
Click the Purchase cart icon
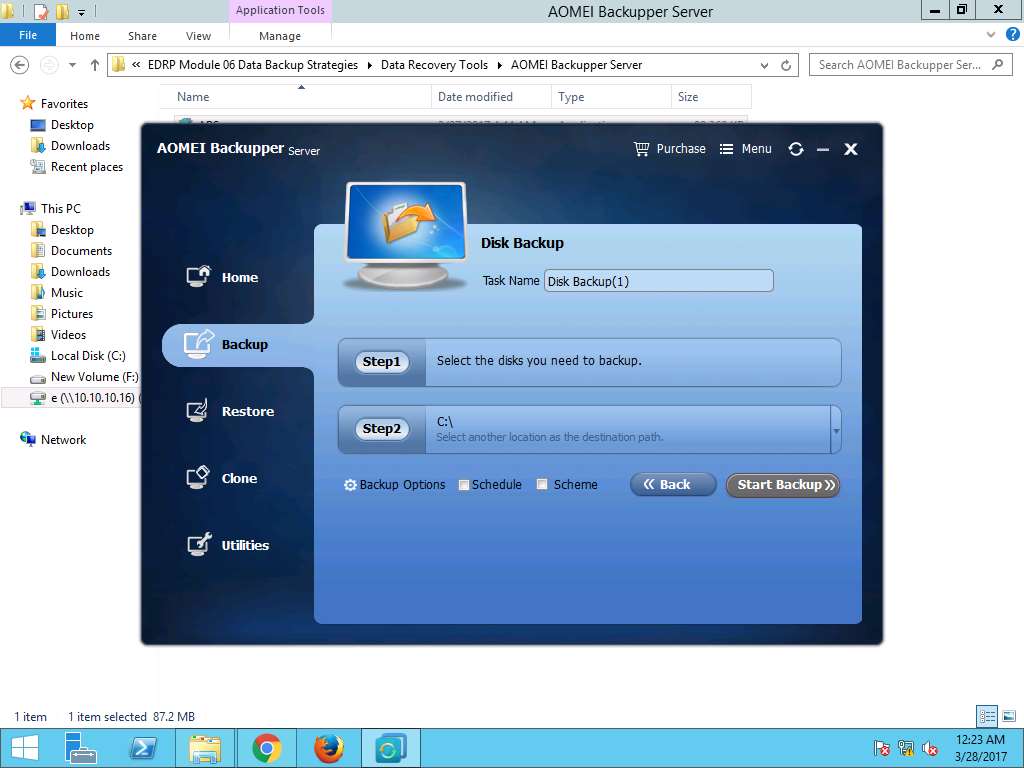coord(641,149)
